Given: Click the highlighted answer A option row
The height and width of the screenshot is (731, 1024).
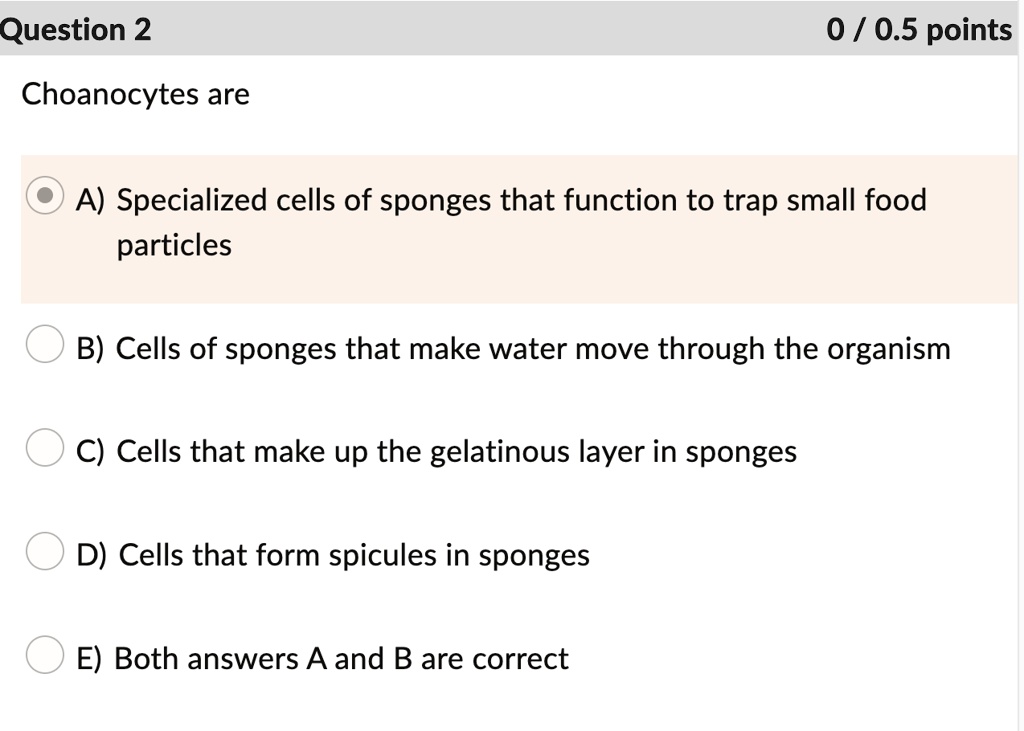Looking at the screenshot, I should 500,220.
